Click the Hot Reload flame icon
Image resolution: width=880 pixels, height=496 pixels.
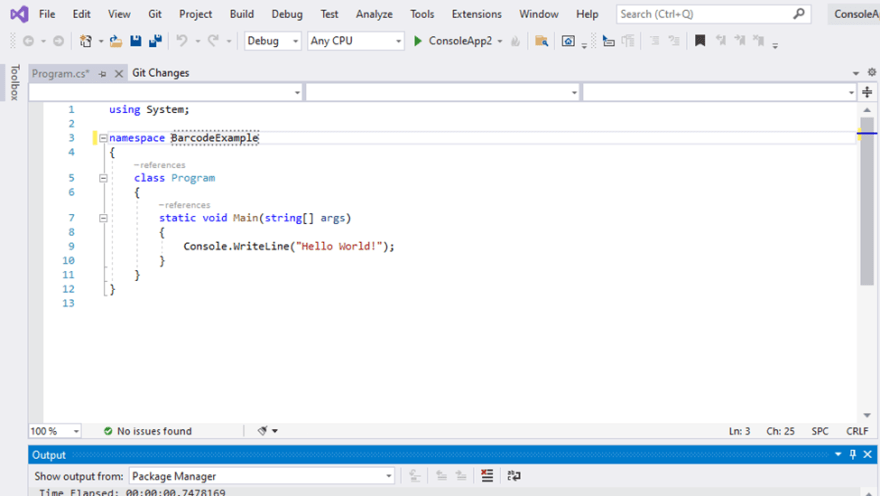[515, 41]
